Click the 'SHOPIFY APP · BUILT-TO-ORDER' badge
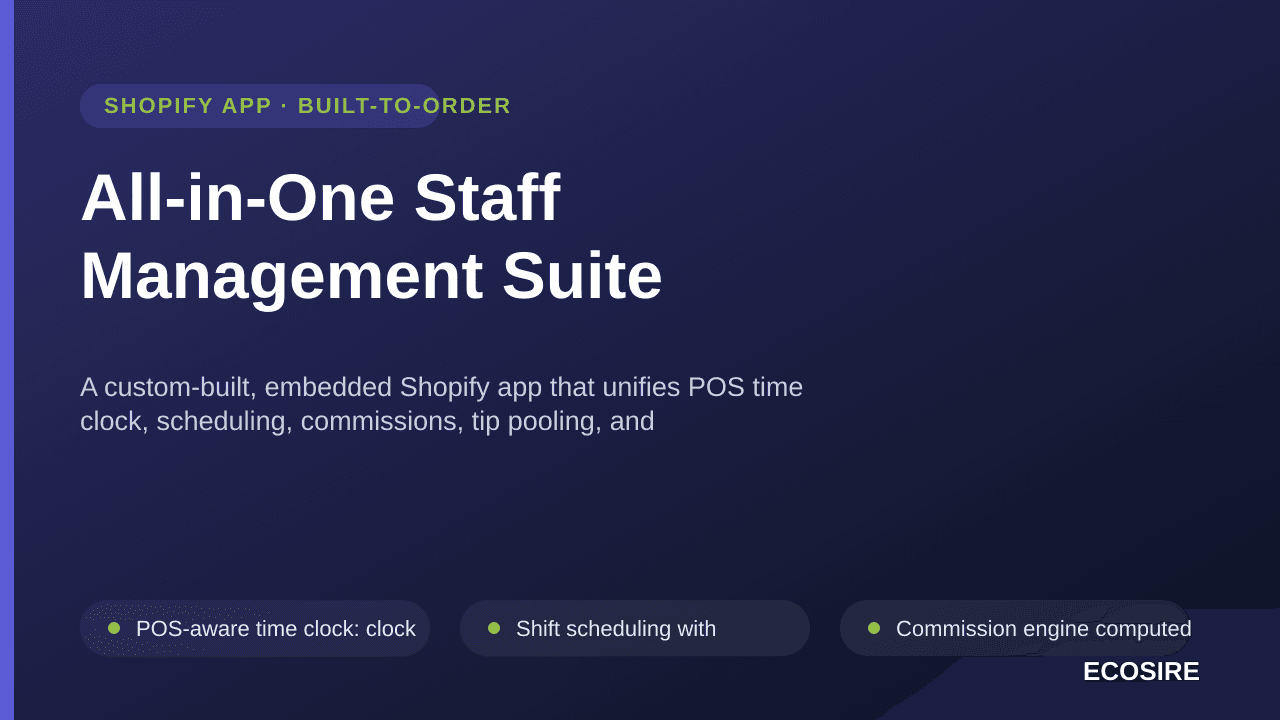Viewport: 1280px width, 720px height. [260, 106]
